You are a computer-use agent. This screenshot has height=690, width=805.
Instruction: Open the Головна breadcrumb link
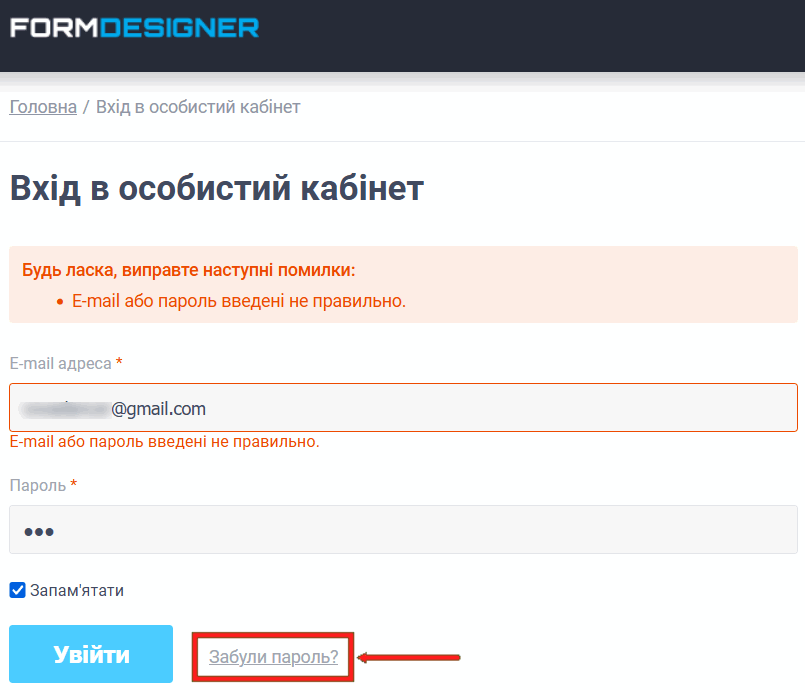(42, 106)
